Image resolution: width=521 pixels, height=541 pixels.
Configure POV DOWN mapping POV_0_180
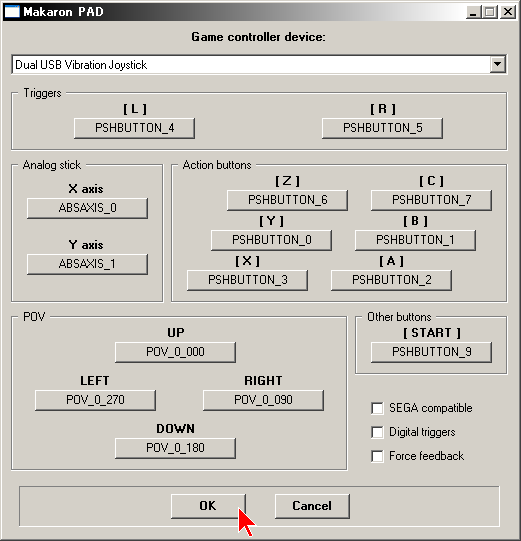(x=176, y=448)
